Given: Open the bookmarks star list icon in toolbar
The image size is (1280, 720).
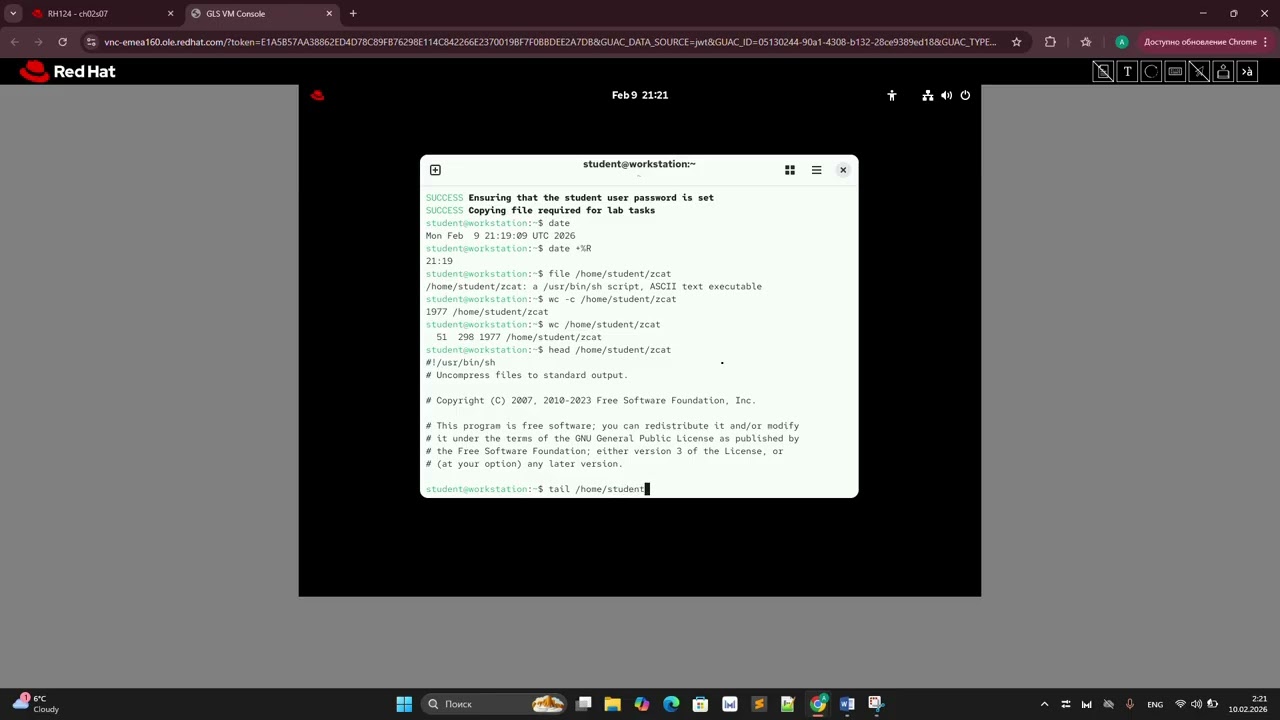Looking at the screenshot, I should (x=1086, y=42).
